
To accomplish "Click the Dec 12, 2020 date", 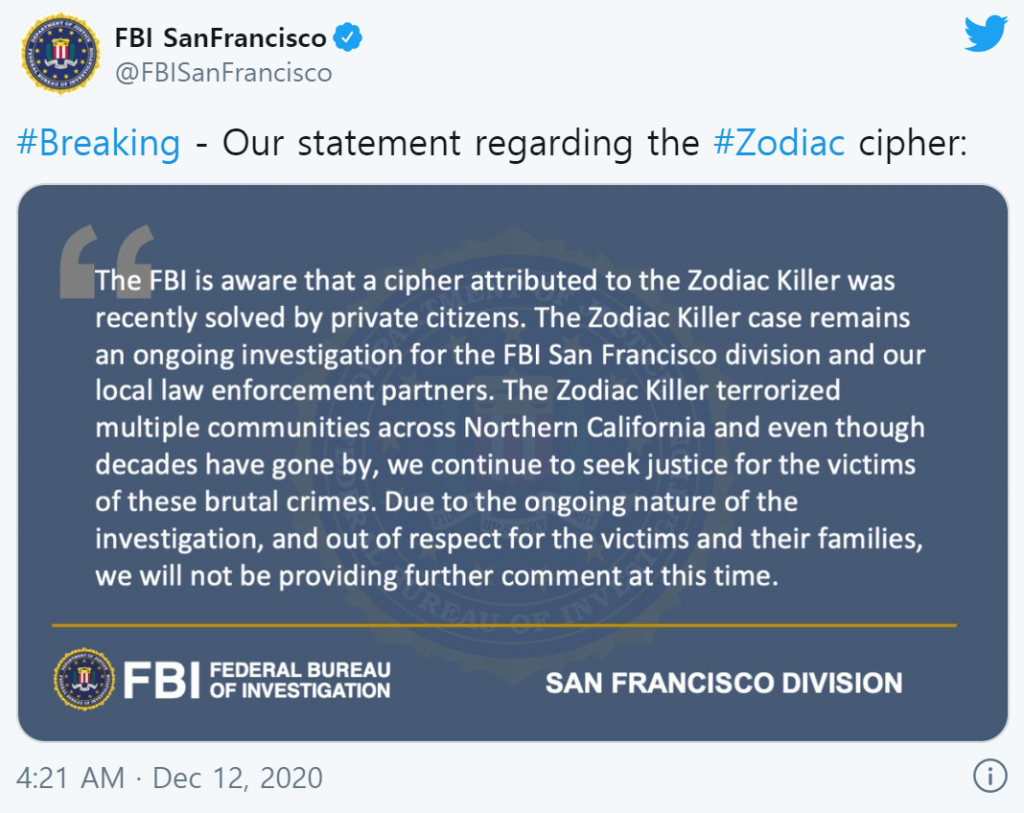I will 238,777.
